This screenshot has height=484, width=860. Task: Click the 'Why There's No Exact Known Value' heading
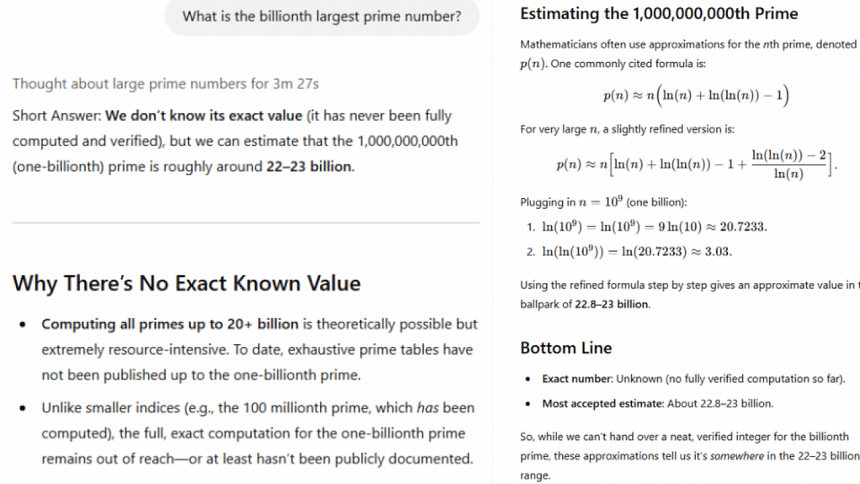coord(186,284)
